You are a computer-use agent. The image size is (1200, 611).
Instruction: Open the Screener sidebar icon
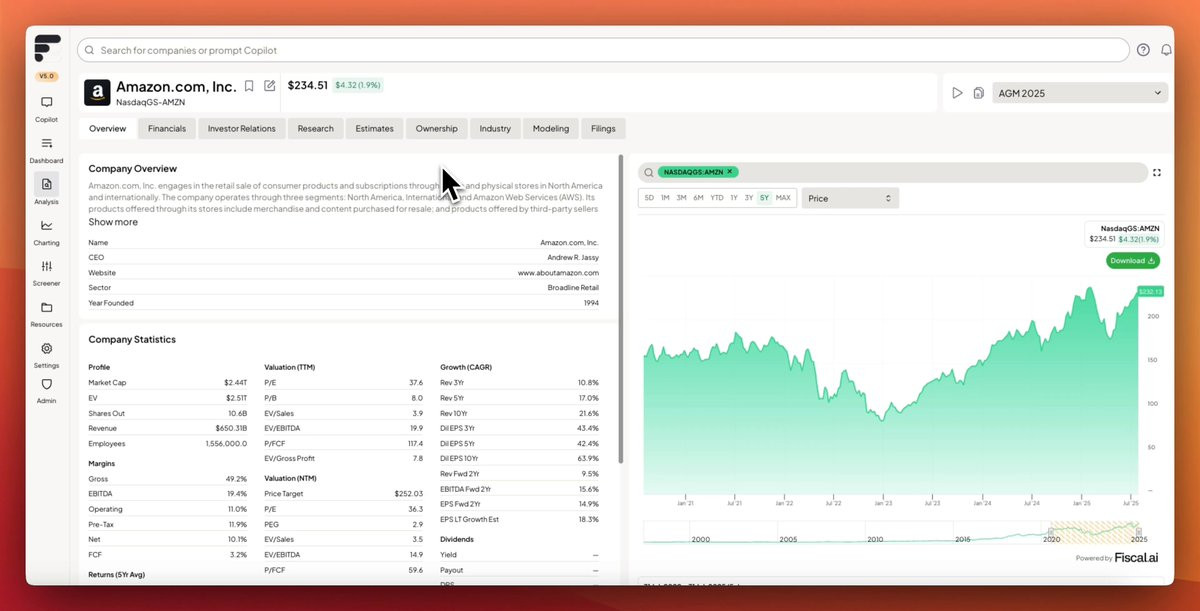tap(46, 272)
